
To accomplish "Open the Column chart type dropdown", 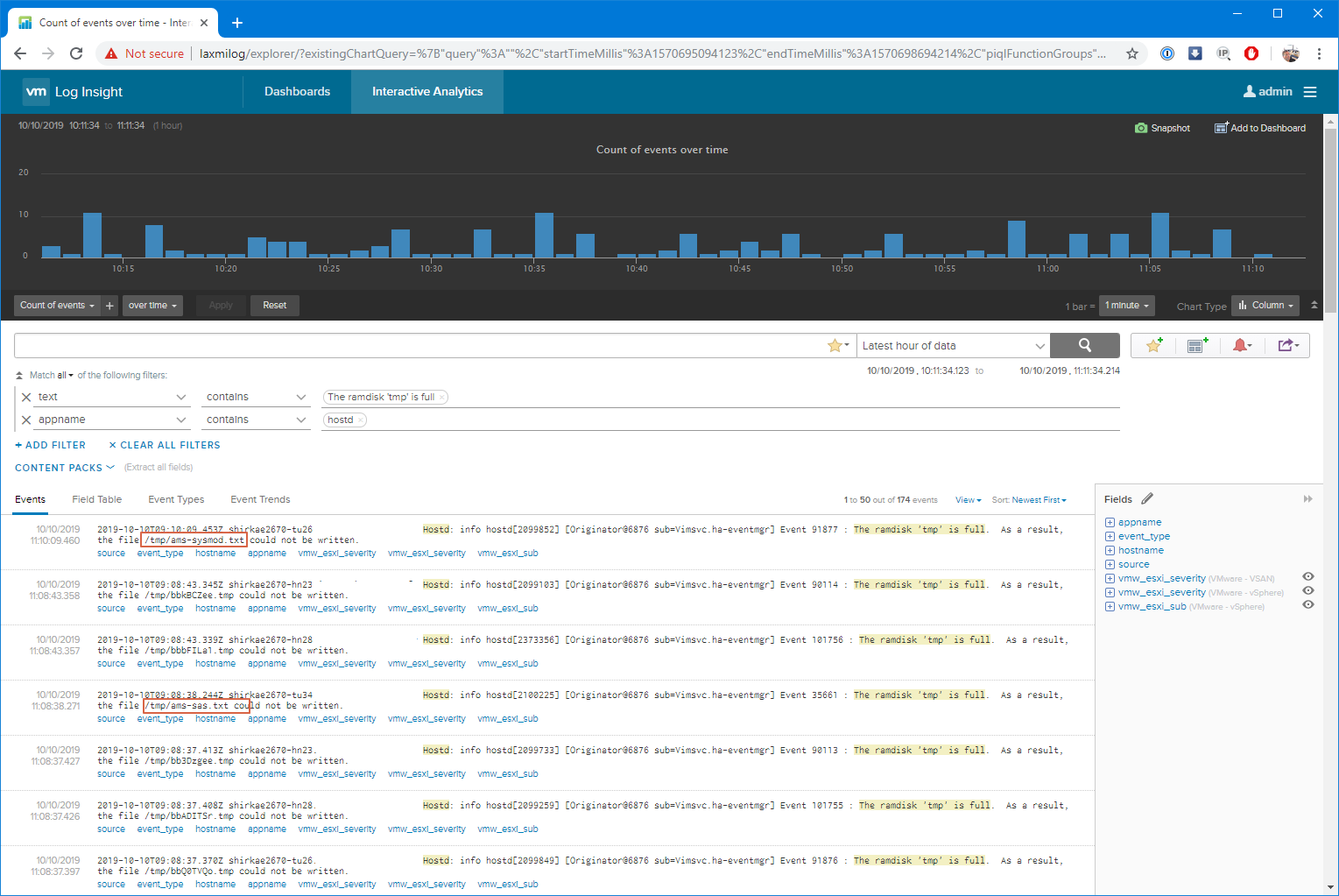I will 1266,306.
